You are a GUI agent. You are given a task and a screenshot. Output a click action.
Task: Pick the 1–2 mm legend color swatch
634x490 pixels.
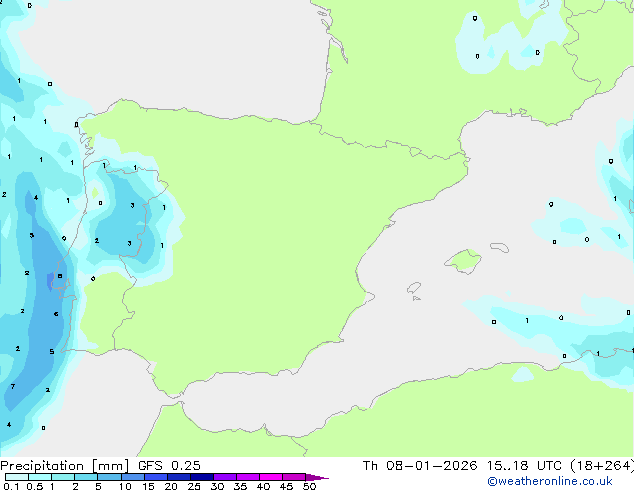[x=63, y=477]
